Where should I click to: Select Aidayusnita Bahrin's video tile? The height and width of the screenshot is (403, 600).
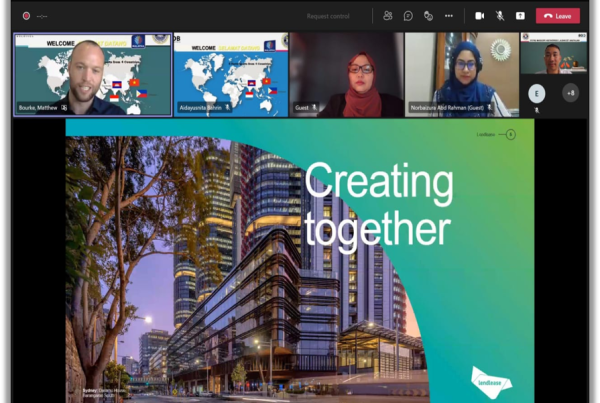(x=231, y=75)
